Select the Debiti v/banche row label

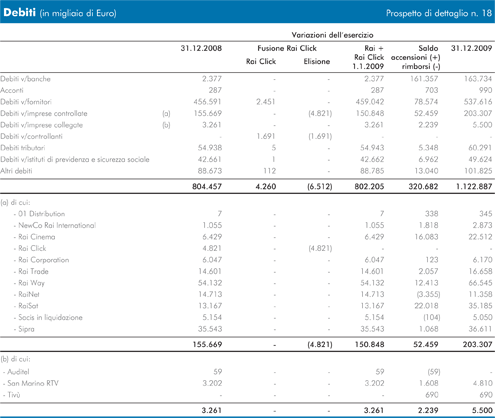click(x=25, y=79)
